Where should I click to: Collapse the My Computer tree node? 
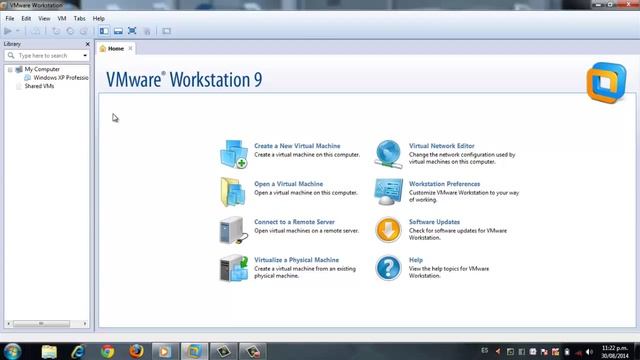point(10,70)
